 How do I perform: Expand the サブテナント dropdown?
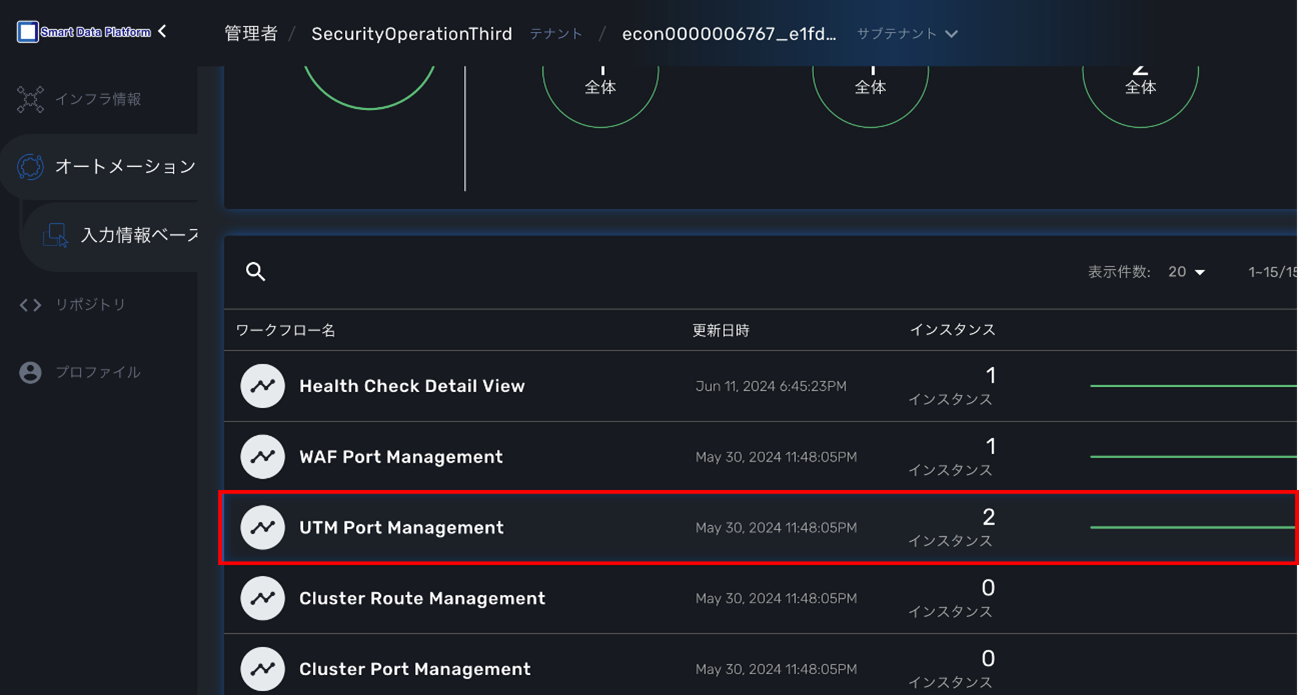pyautogui.click(x=907, y=34)
